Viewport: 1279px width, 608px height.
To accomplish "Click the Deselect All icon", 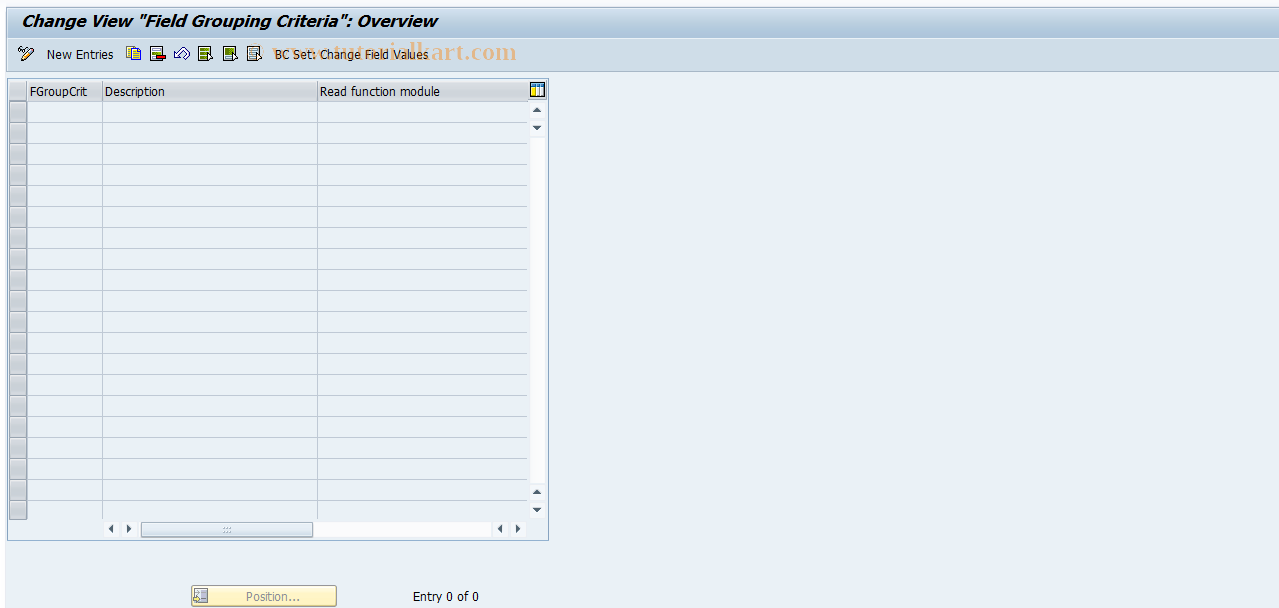I will (254, 54).
